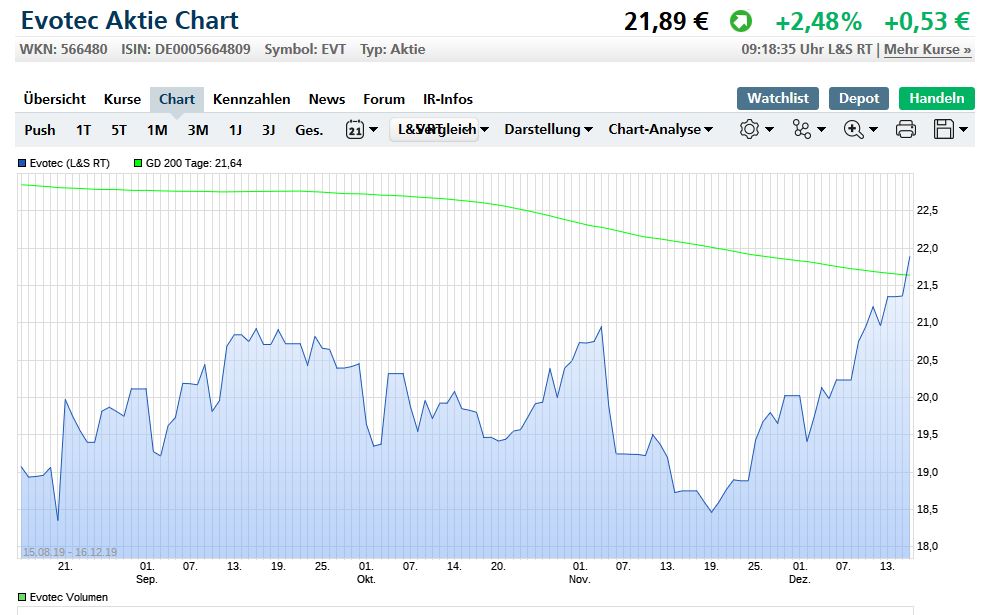Toggle the Push live update option
989x615 pixels.
pyautogui.click(x=40, y=129)
